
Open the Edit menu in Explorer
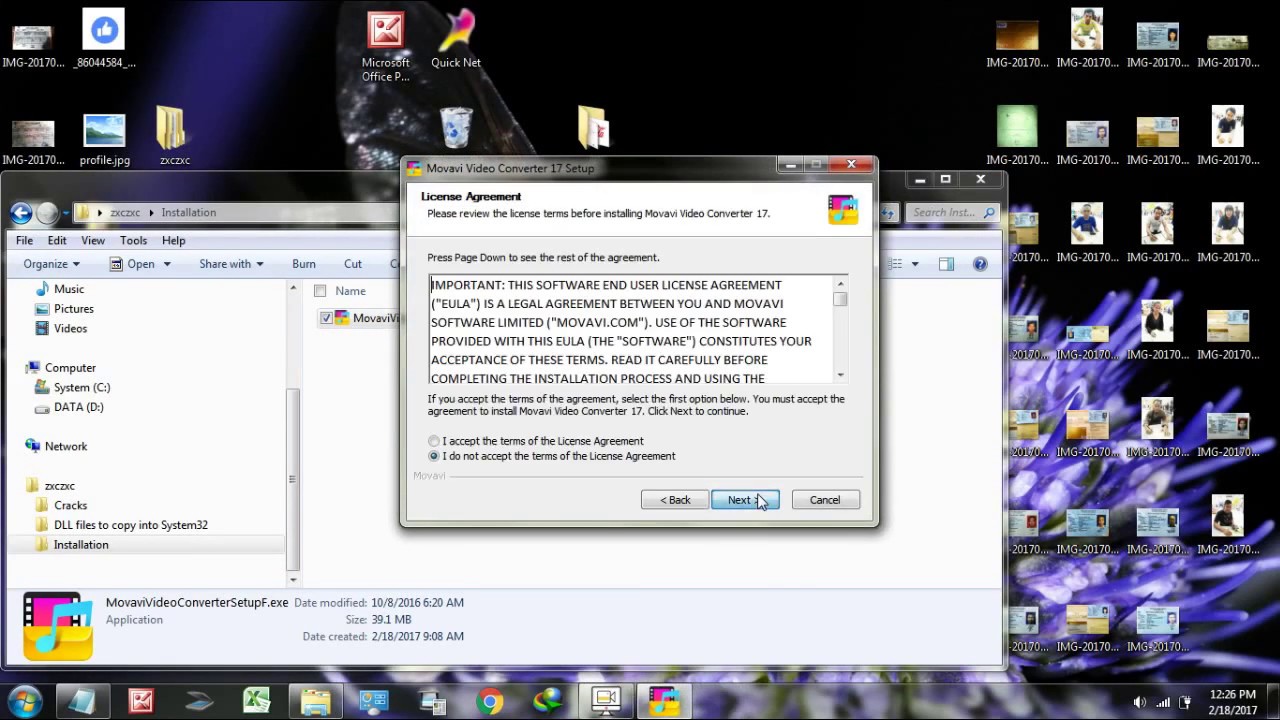click(57, 240)
